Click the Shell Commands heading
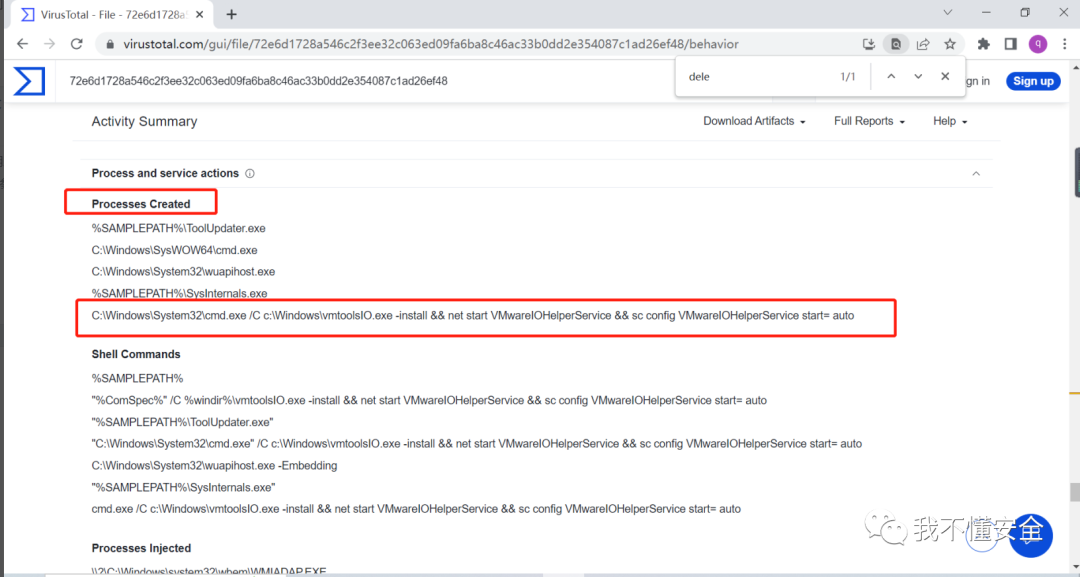The width and height of the screenshot is (1080, 577). click(136, 354)
